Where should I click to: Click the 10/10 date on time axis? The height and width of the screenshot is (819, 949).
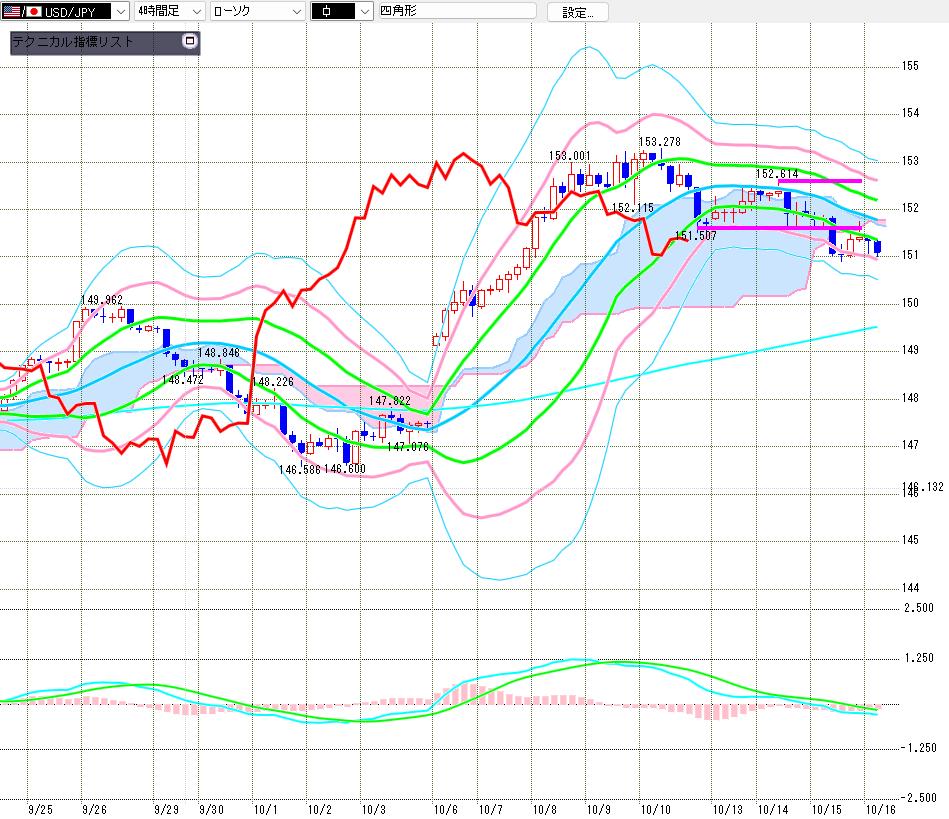tap(655, 808)
